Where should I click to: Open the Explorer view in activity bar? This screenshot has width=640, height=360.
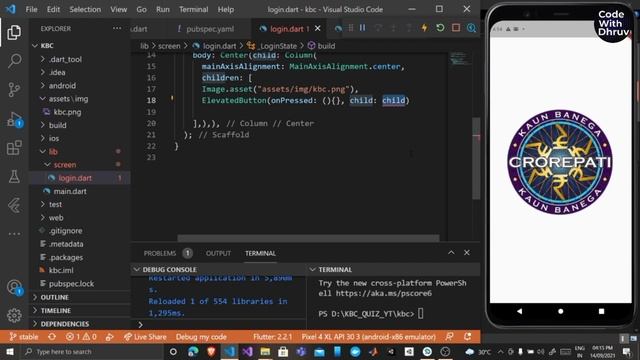14,33
